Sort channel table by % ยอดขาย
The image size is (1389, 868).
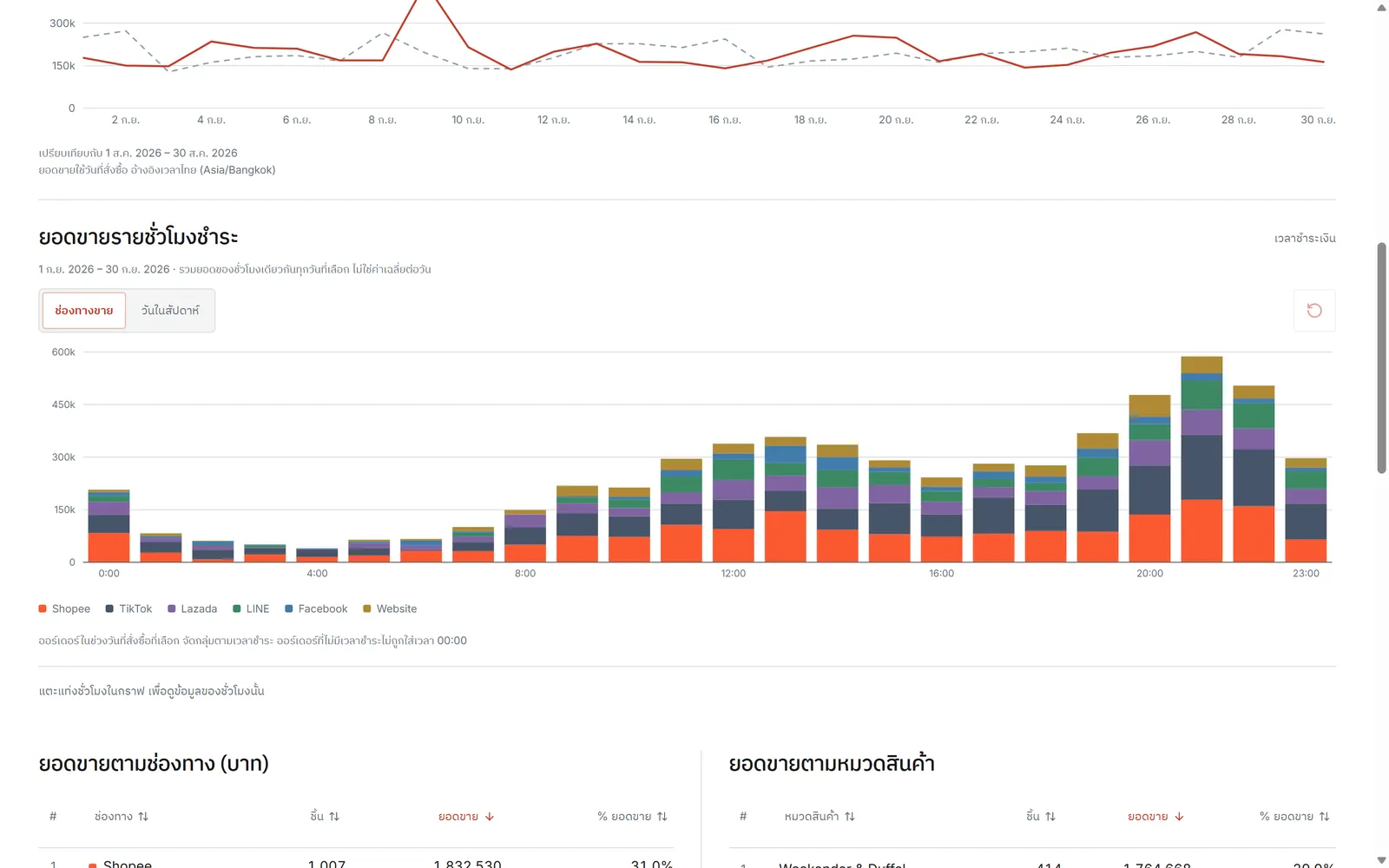[632, 816]
